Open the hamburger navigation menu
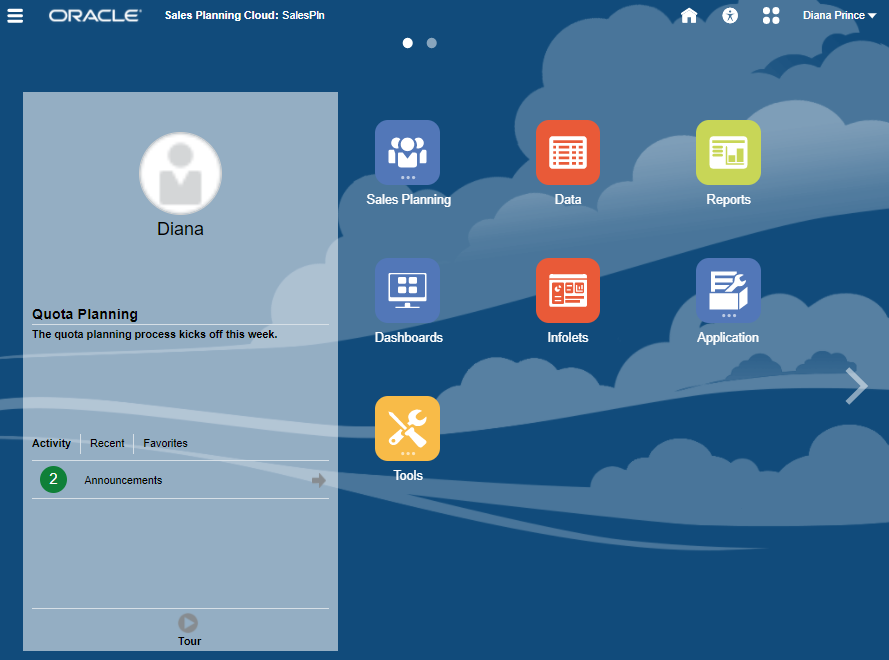Image resolution: width=889 pixels, height=660 pixels. click(15, 16)
